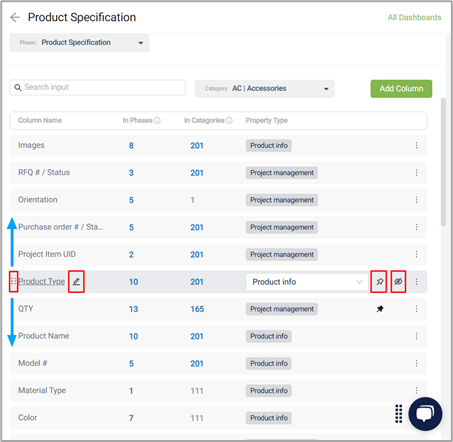Open three-dot menu for Images row
Screen dimensions: 453x442
[416, 145]
